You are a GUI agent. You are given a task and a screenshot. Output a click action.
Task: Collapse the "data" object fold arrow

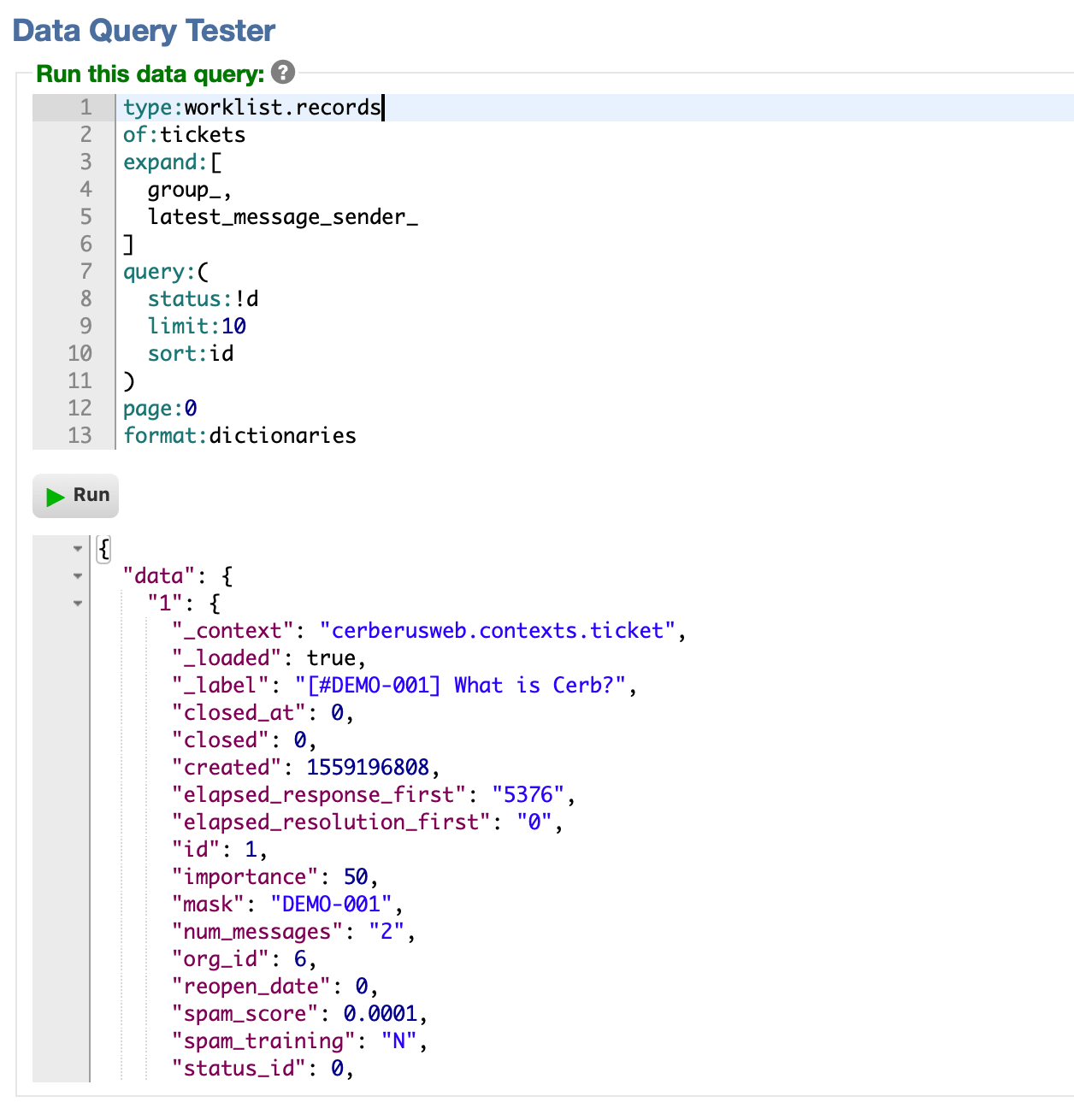pyautogui.click(x=78, y=576)
